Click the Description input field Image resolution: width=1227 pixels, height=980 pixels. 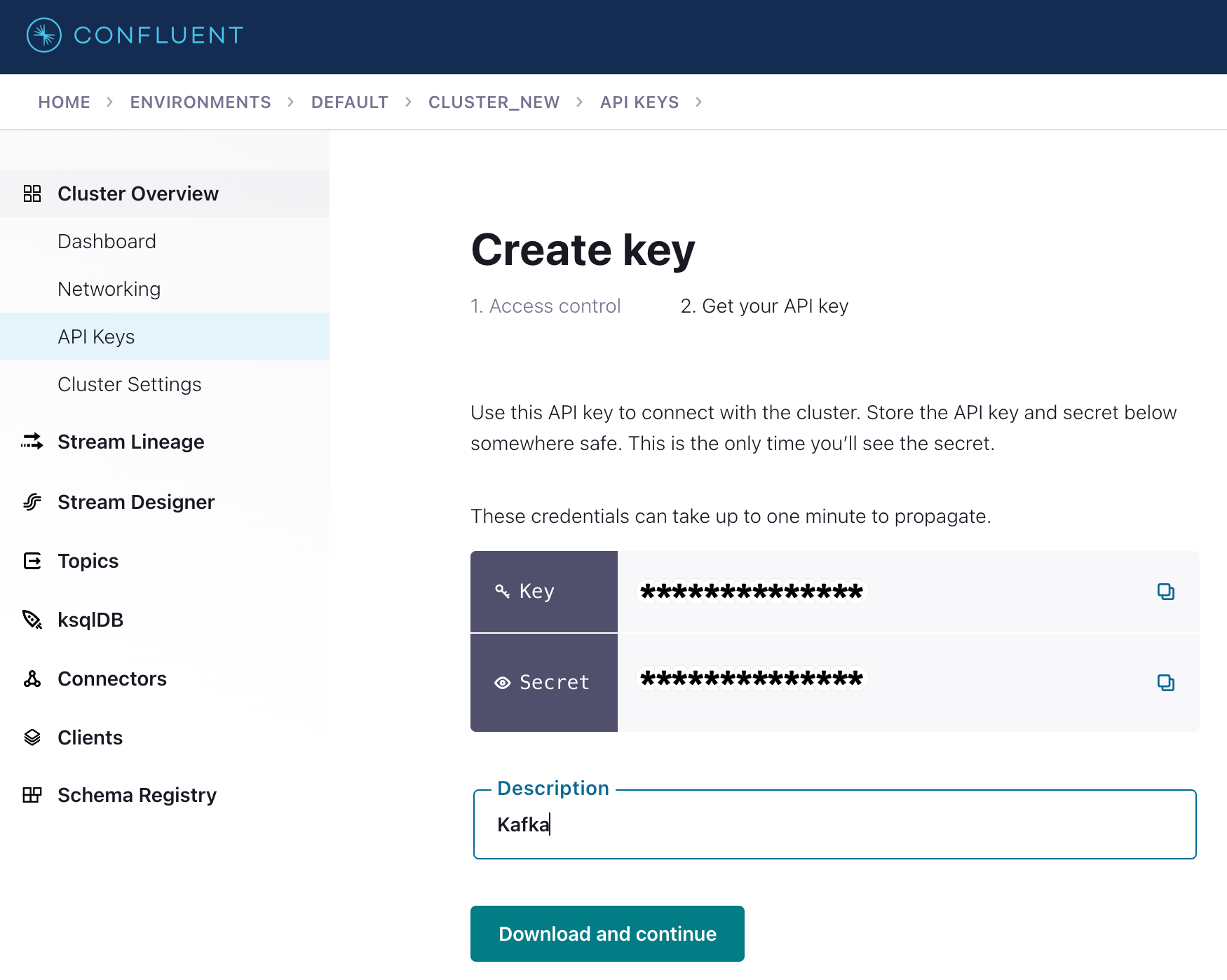click(835, 824)
